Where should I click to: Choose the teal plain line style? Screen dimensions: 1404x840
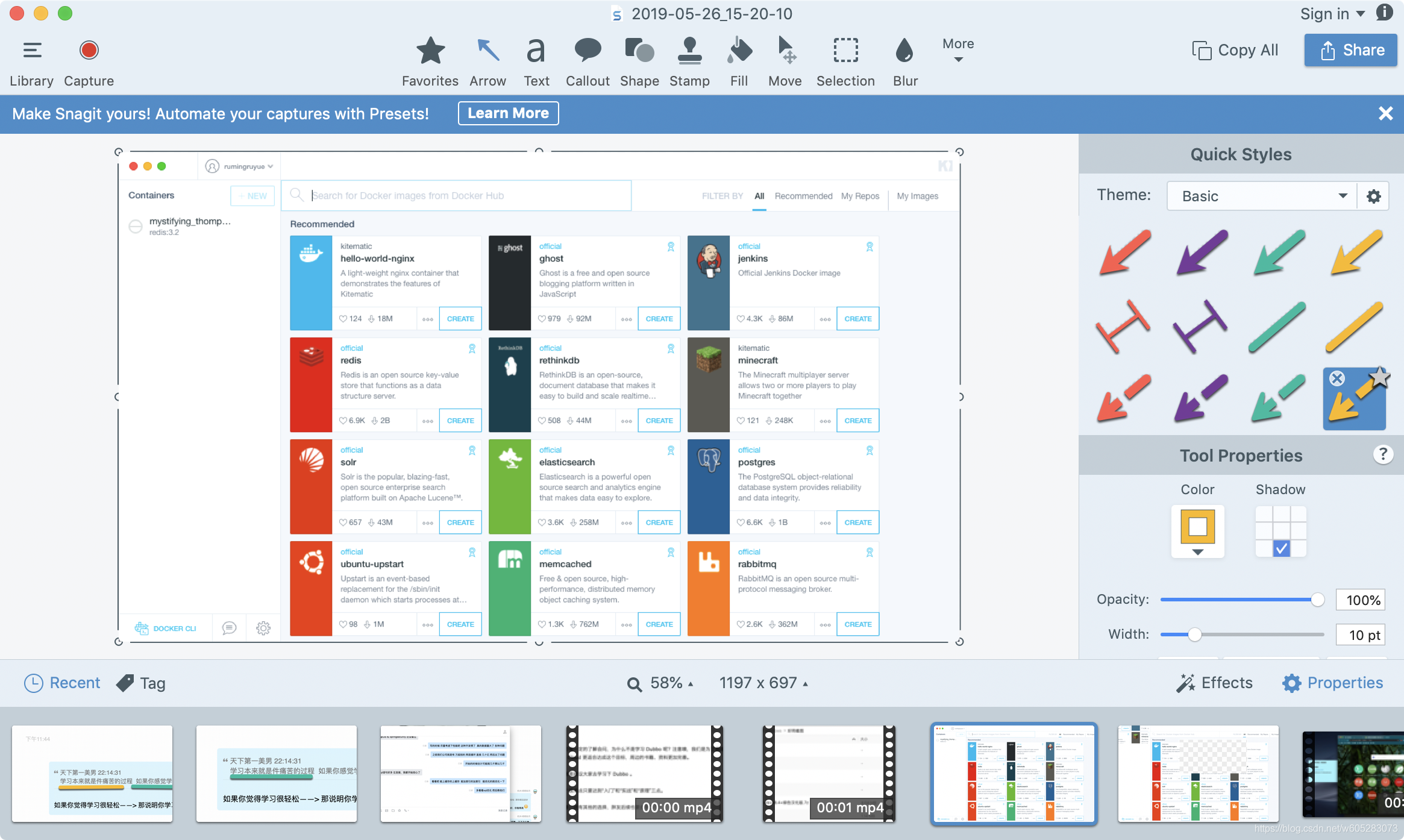pos(1279,326)
